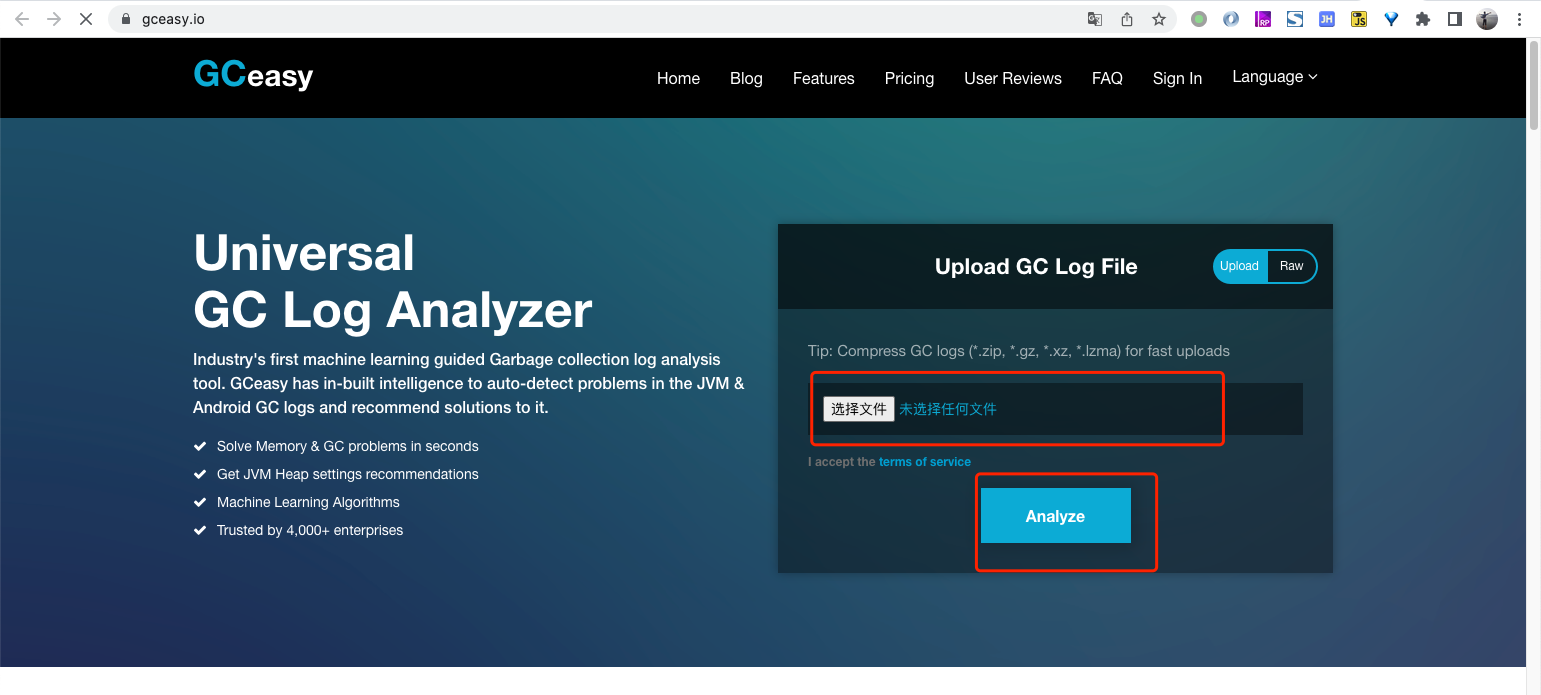Click the lock icon in address bar
The height and width of the screenshot is (695, 1541).
pyautogui.click(x=125, y=19)
